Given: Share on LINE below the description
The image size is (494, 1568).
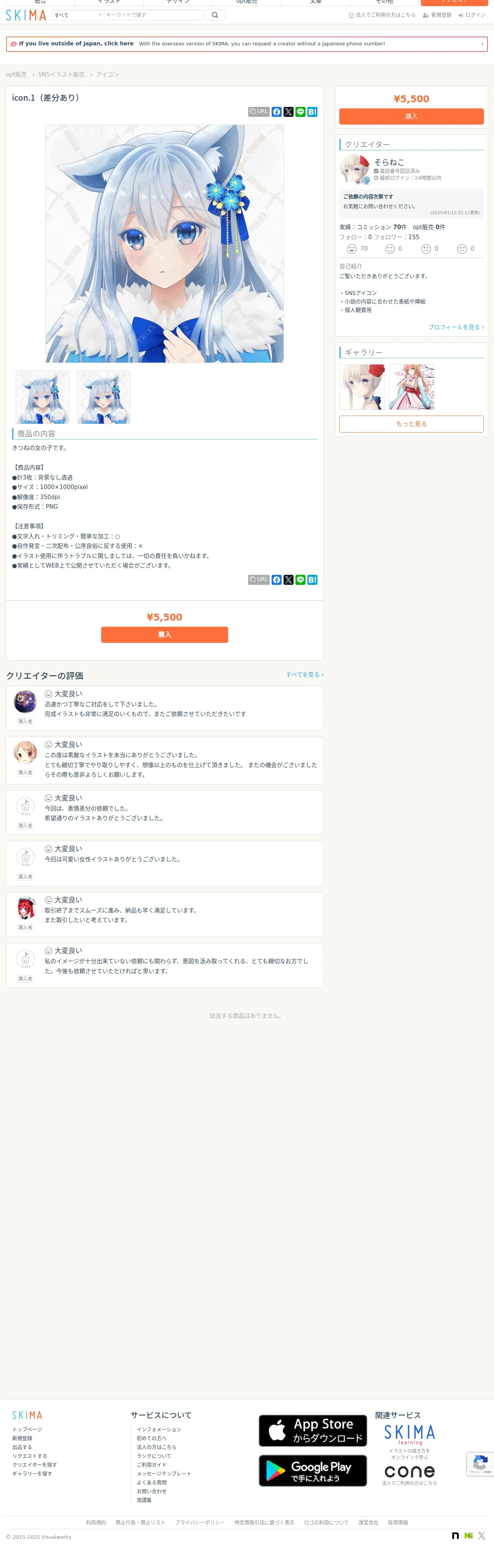Looking at the screenshot, I should 300,580.
